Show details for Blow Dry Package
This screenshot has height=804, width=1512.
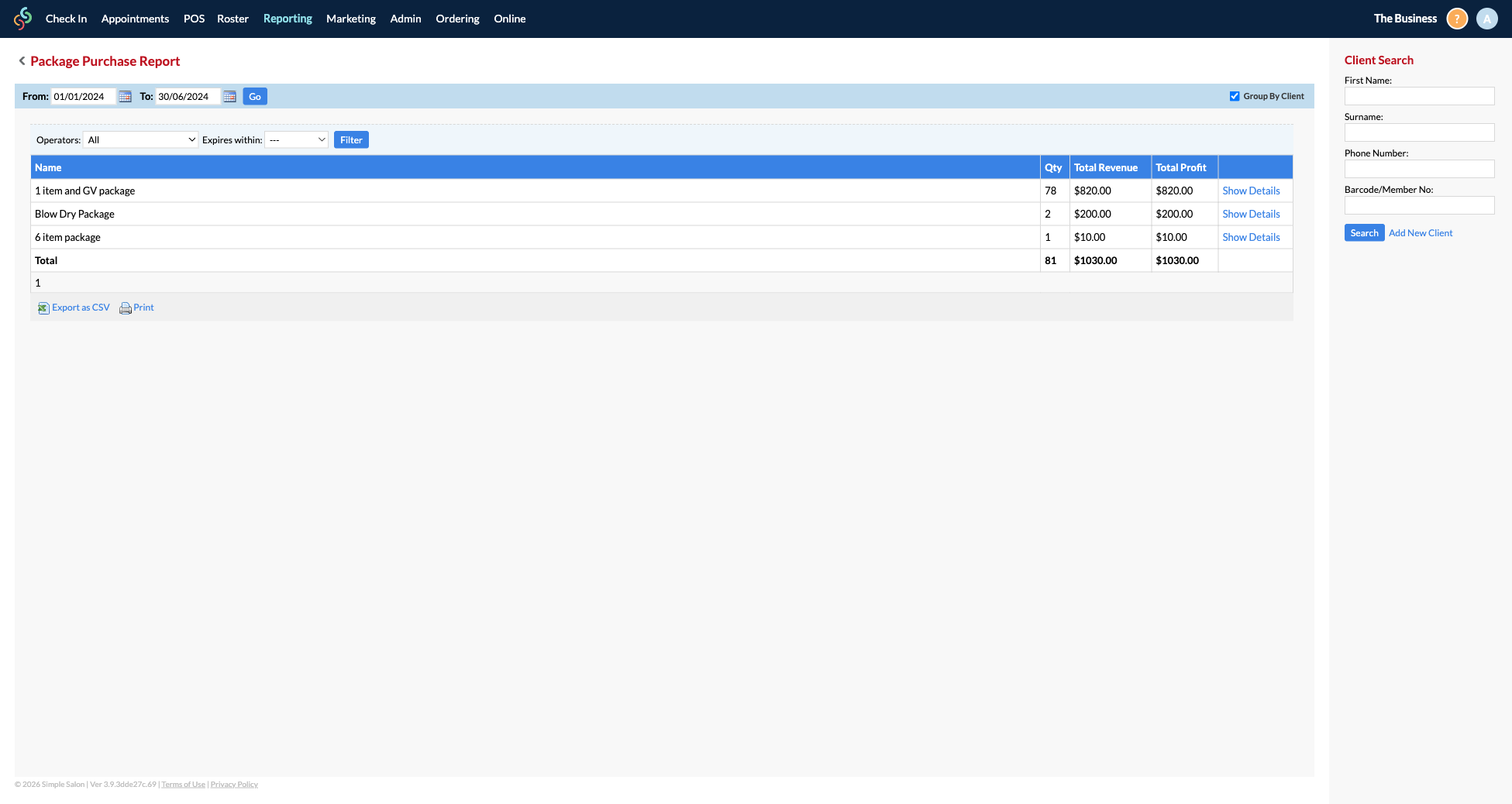[x=1251, y=214]
